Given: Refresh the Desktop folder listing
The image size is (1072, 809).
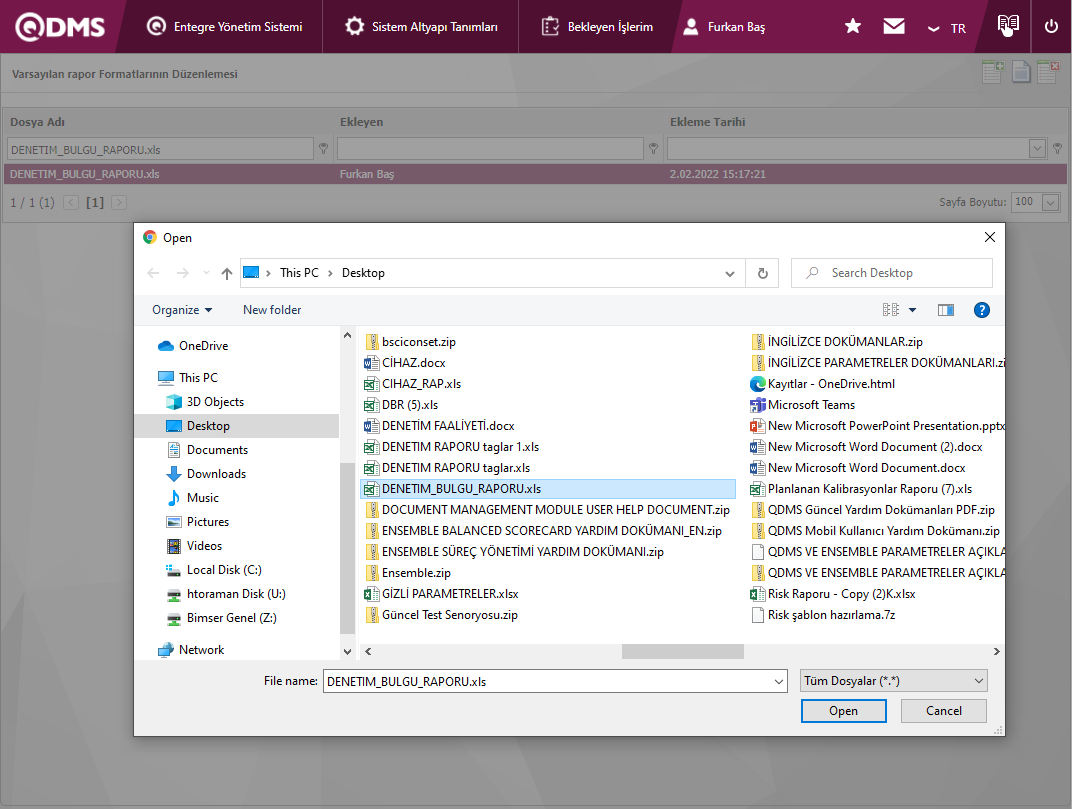Looking at the screenshot, I should point(762,273).
